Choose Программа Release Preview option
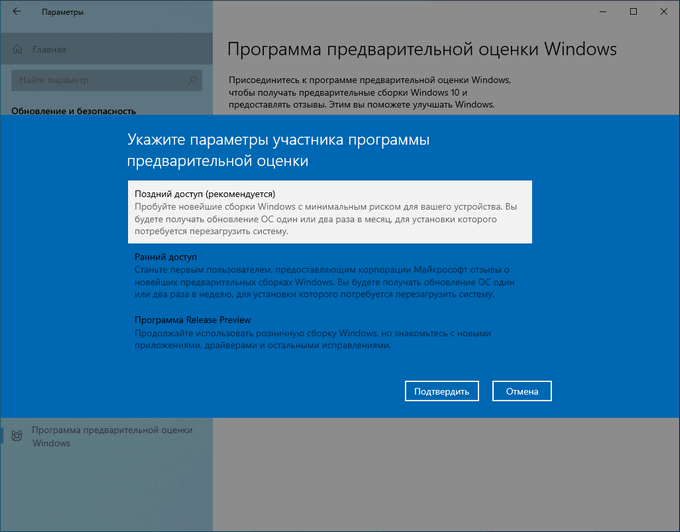This screenshot has height=532, width=680. coord(330,332)
